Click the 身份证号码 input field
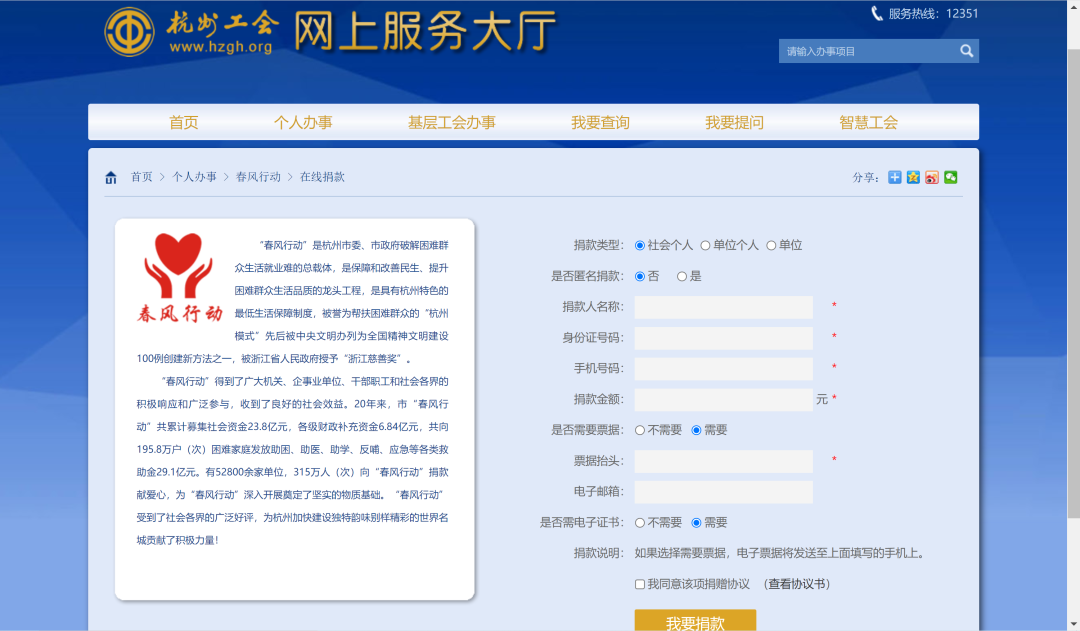 (723, 338)
